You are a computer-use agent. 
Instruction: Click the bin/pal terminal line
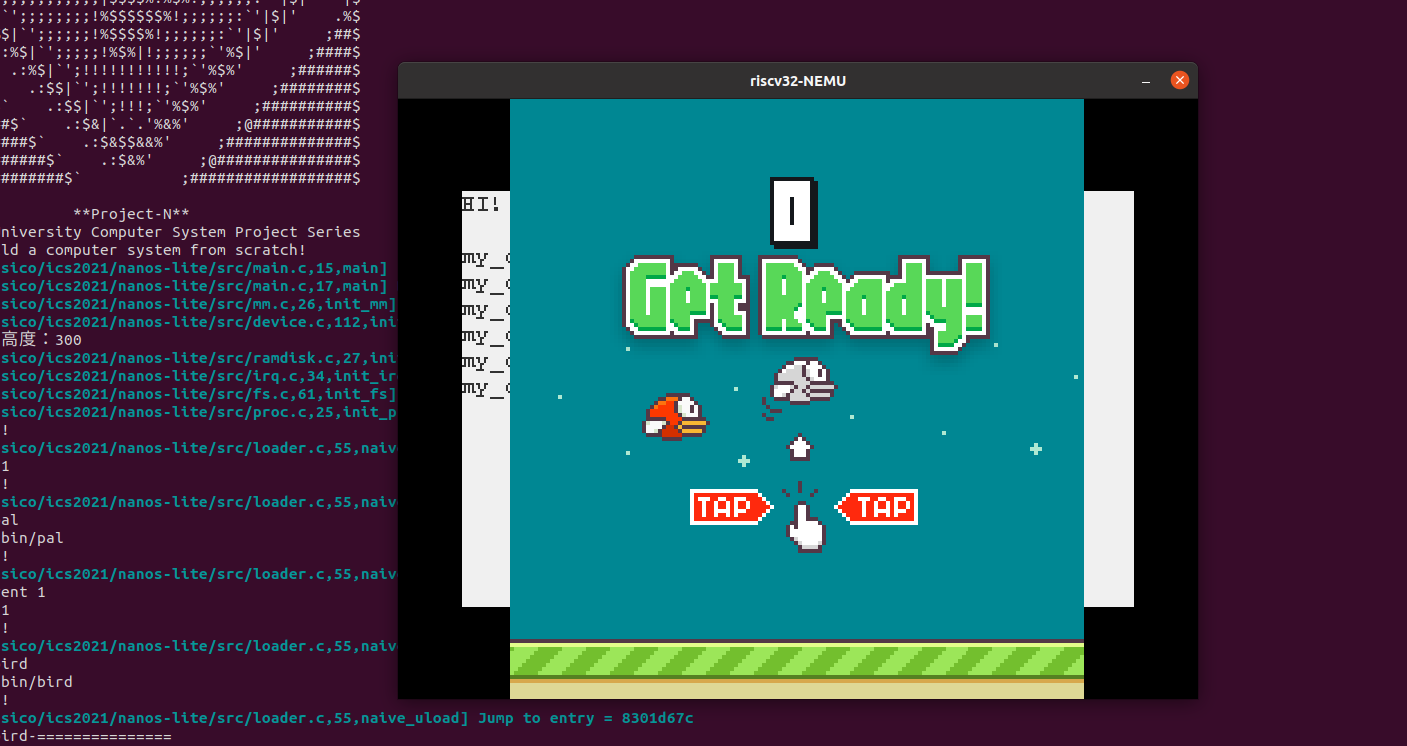pyautogui.click(x=32, y=538)
